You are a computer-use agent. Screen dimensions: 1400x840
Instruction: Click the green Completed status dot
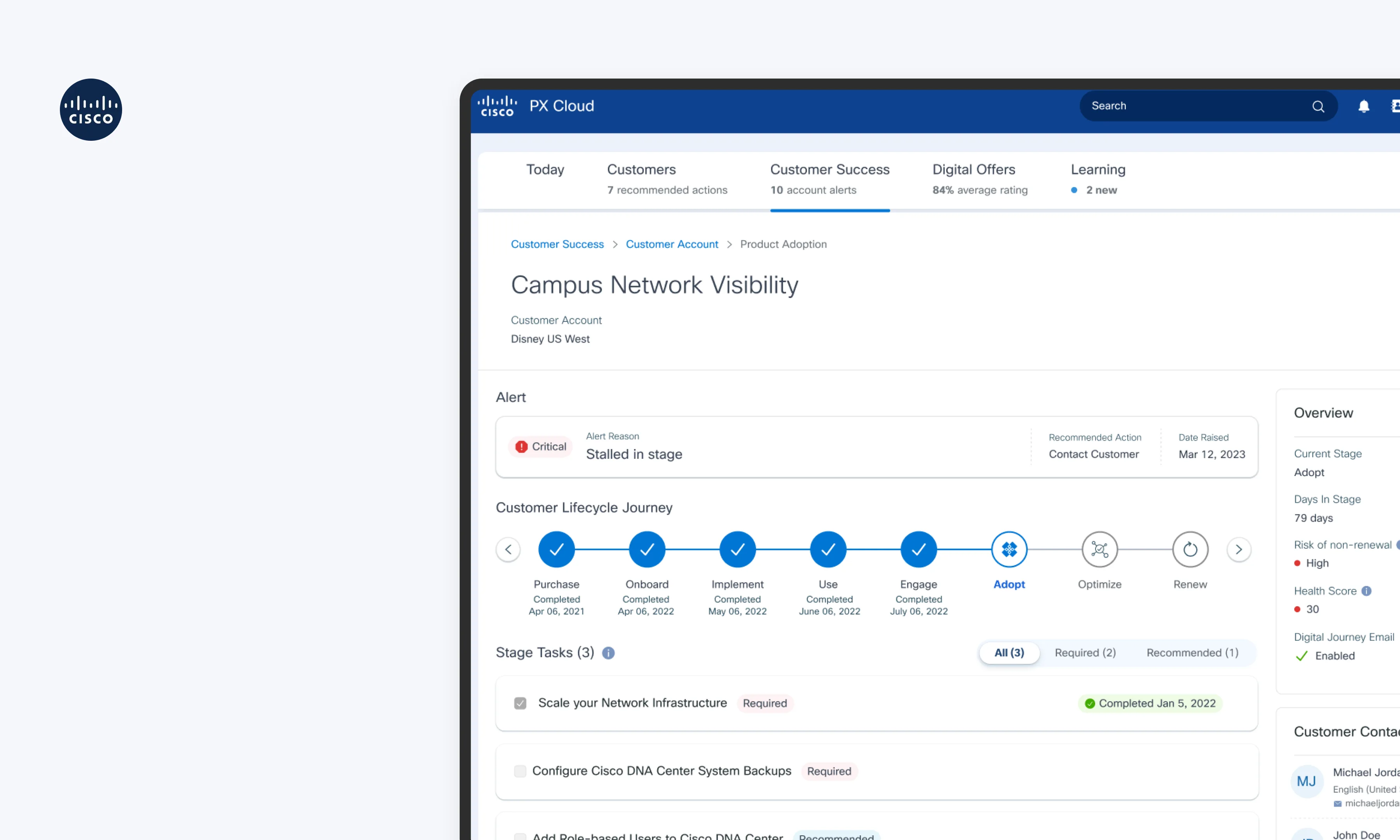click(1089, 703)
